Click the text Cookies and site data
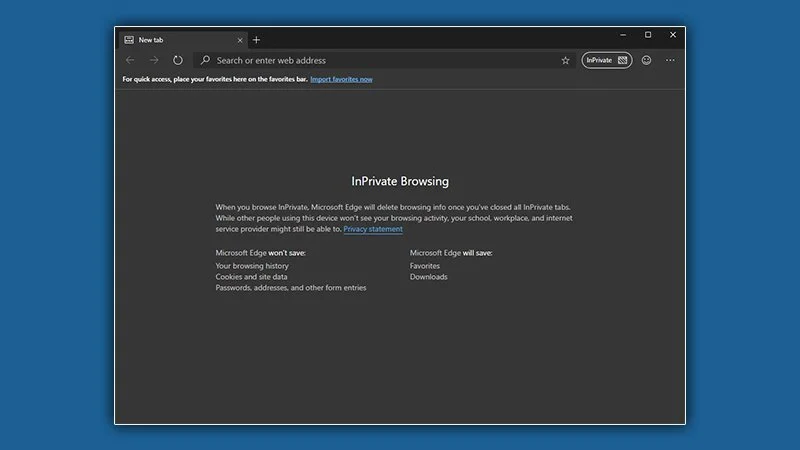Screen dimensions: 800x450 click(251, 277)
